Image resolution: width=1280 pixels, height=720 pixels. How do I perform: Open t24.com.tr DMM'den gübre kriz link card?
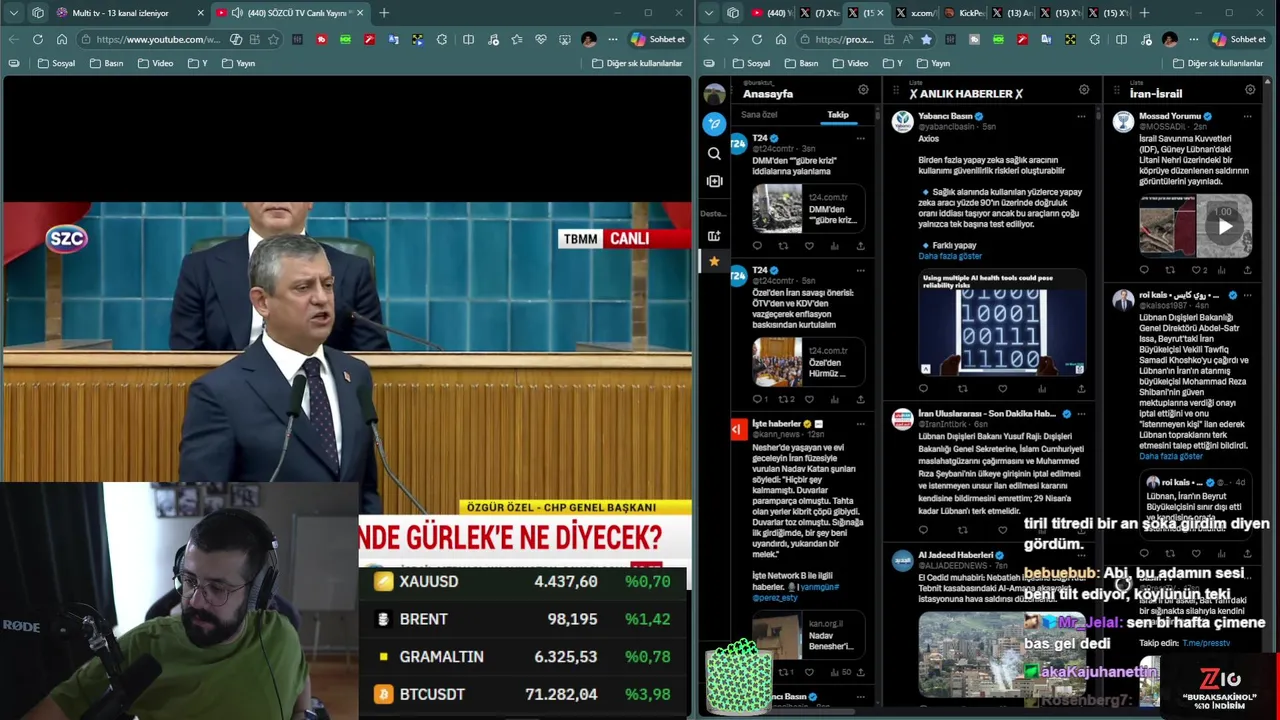[809, 208]
